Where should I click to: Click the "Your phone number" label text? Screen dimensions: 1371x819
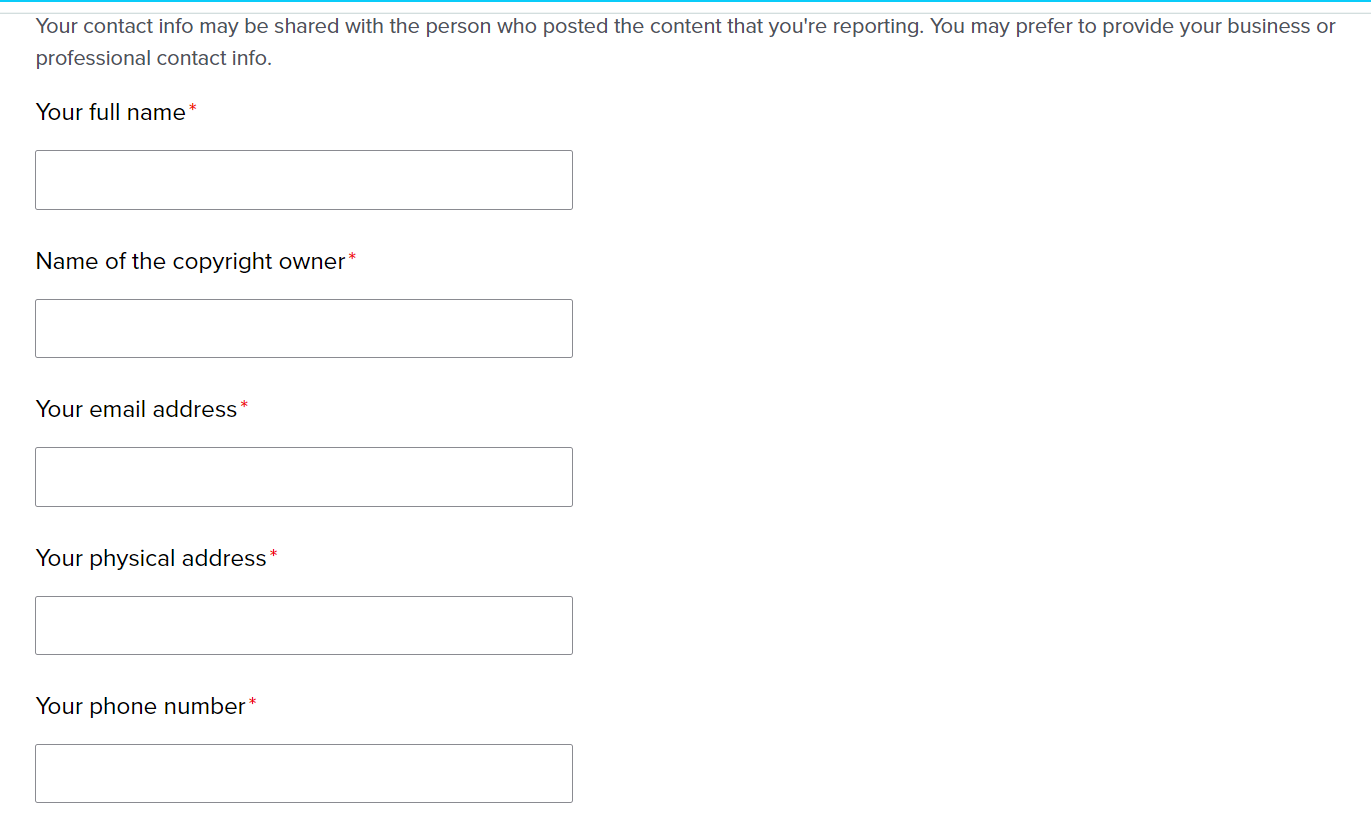pos(140,706)
